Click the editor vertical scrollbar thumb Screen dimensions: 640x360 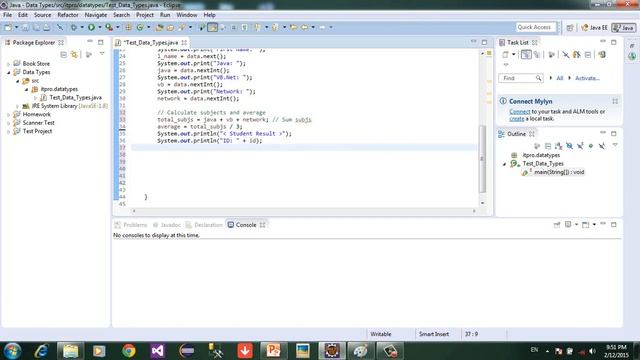pos(482,158)
